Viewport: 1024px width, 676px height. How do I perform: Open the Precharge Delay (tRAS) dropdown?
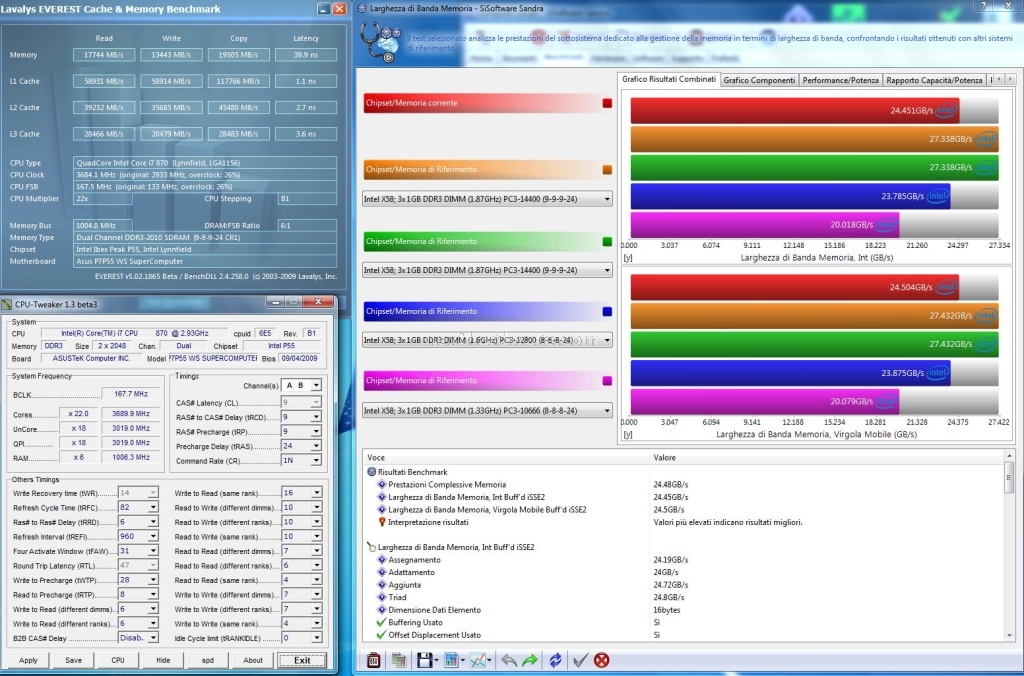pos(301,446)
